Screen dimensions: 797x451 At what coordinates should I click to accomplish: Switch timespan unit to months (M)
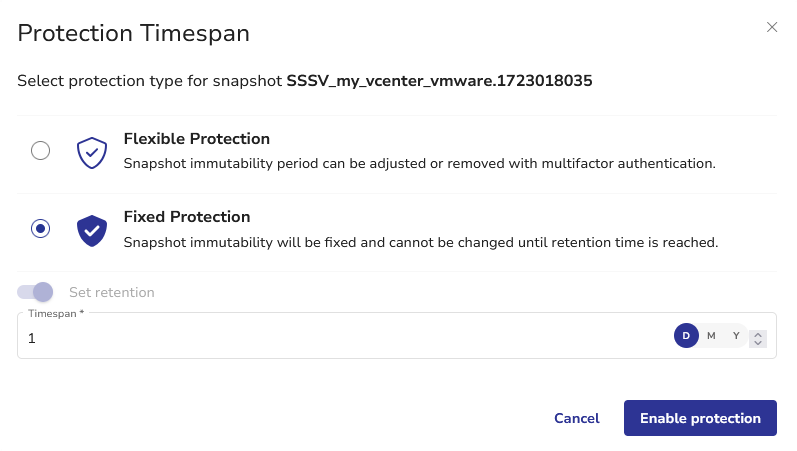711,336
